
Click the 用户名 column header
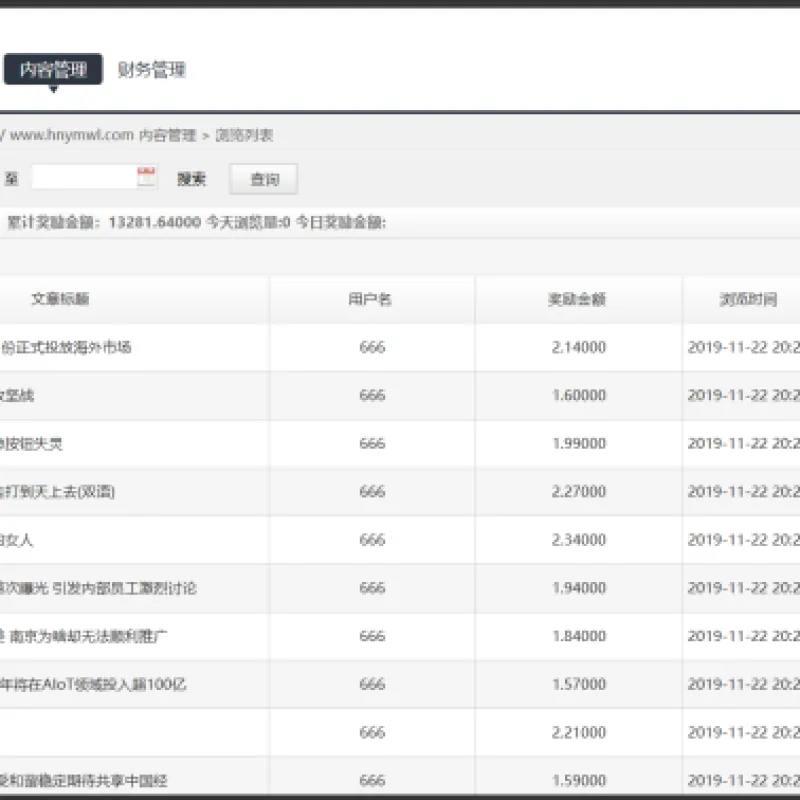point(370,299)
